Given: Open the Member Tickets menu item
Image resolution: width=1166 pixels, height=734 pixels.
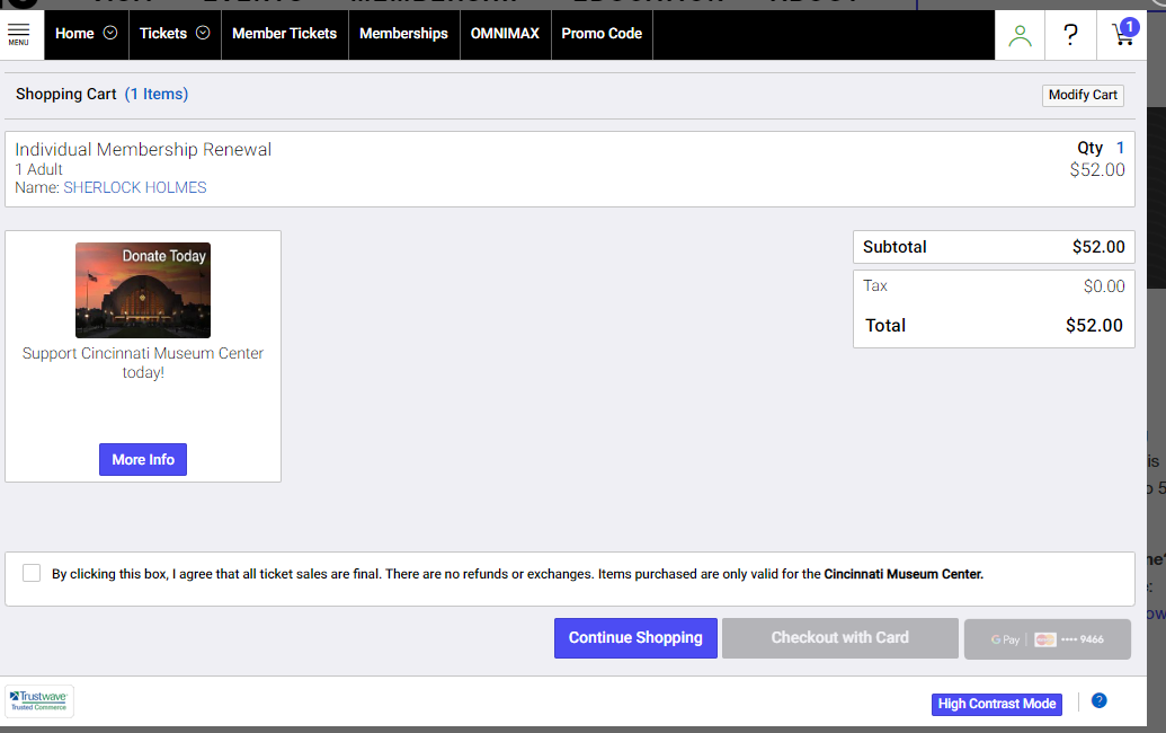Looking at the screenshot, I should (284, 33).
